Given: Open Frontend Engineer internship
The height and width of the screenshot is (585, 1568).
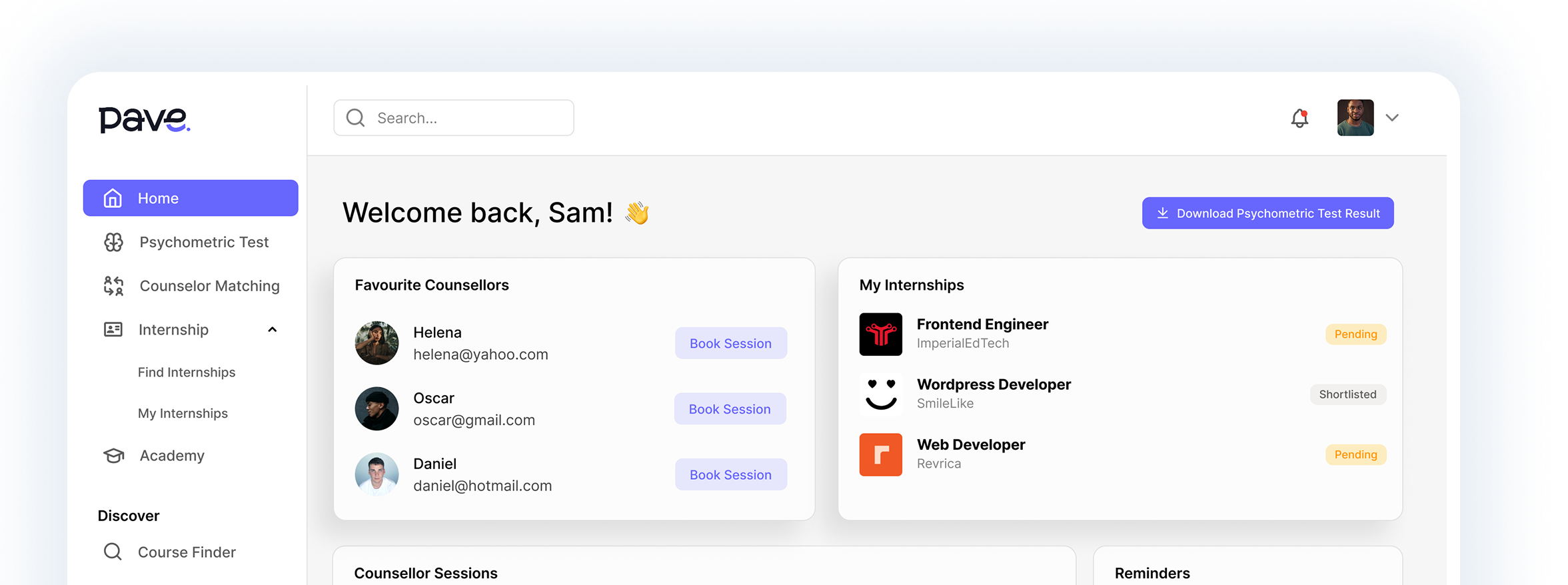Looking at the screenshot, I should [x=982, y=324].
